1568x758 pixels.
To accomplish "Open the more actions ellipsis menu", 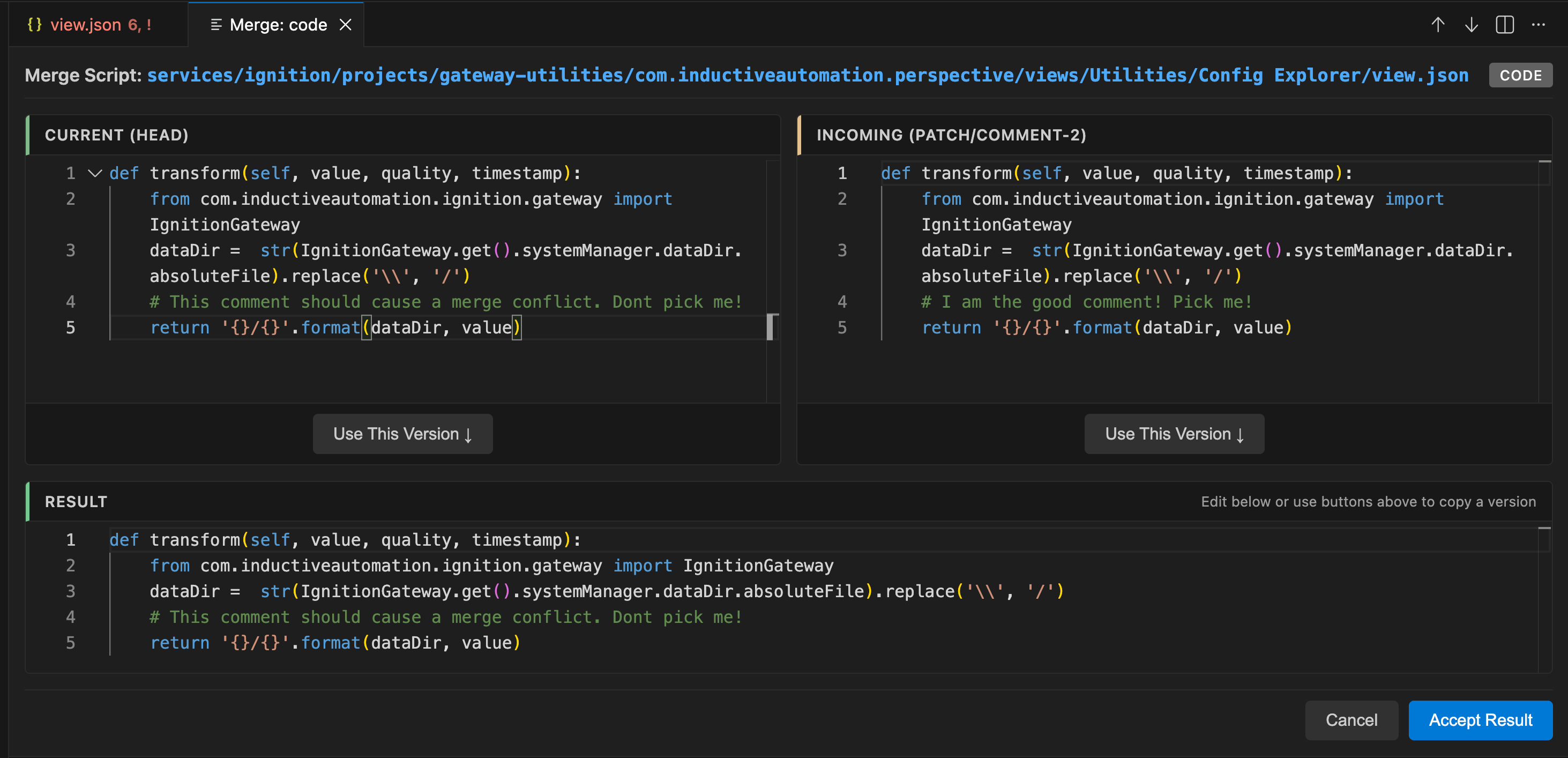I will 1538,25.
